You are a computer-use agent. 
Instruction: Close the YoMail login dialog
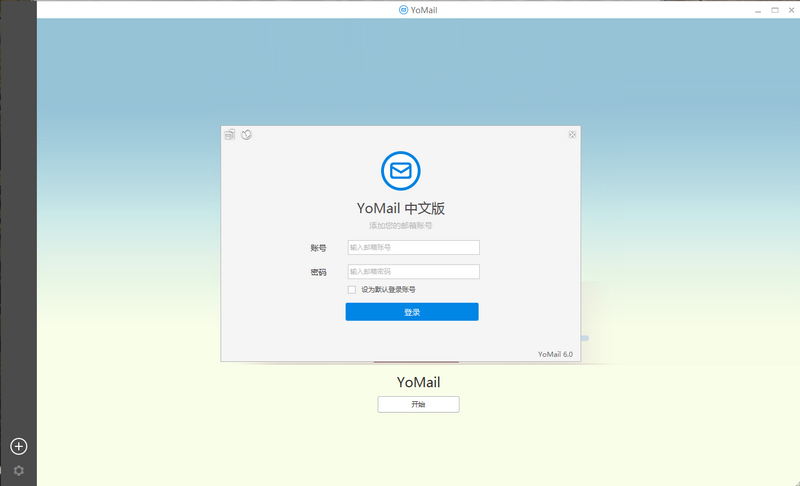point(572,135)
